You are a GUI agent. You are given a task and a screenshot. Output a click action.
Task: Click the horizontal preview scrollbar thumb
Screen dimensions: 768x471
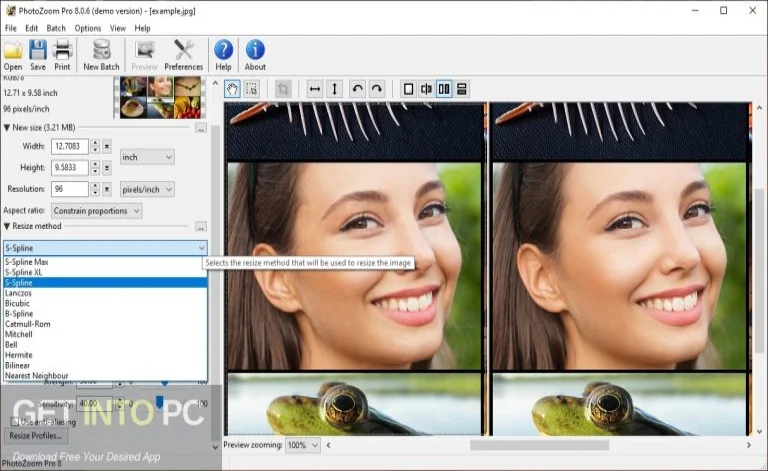[x=539, y=445]
